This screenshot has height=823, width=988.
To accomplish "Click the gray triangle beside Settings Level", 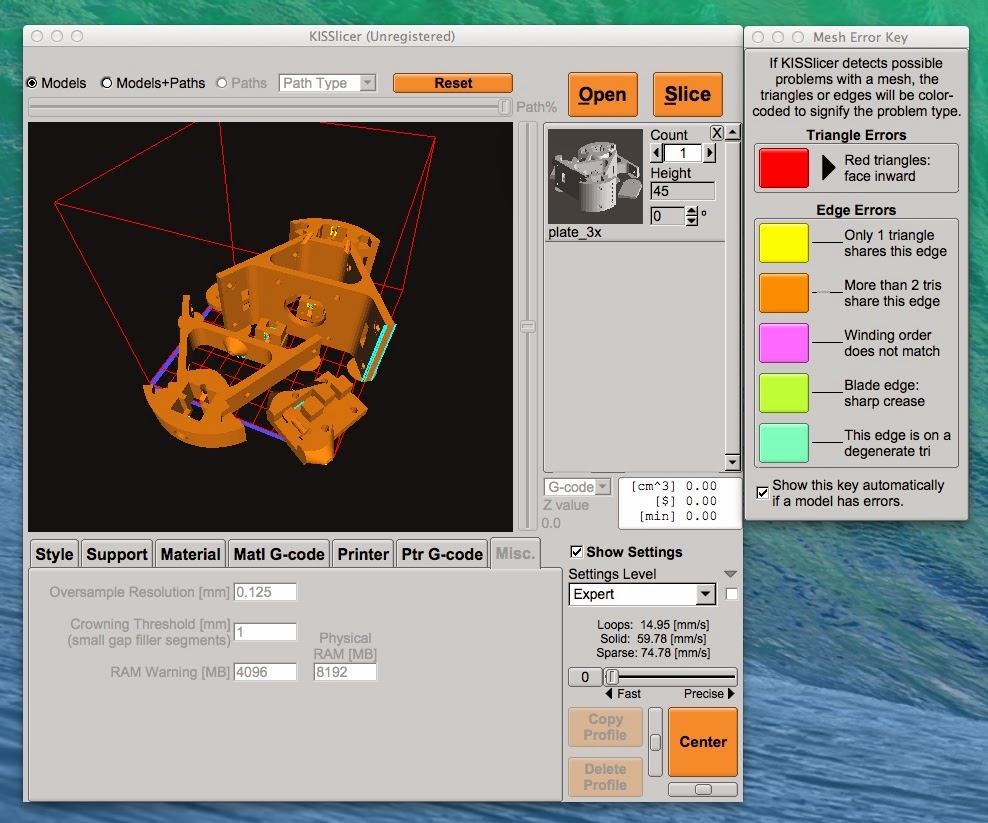I will (730, 574).
